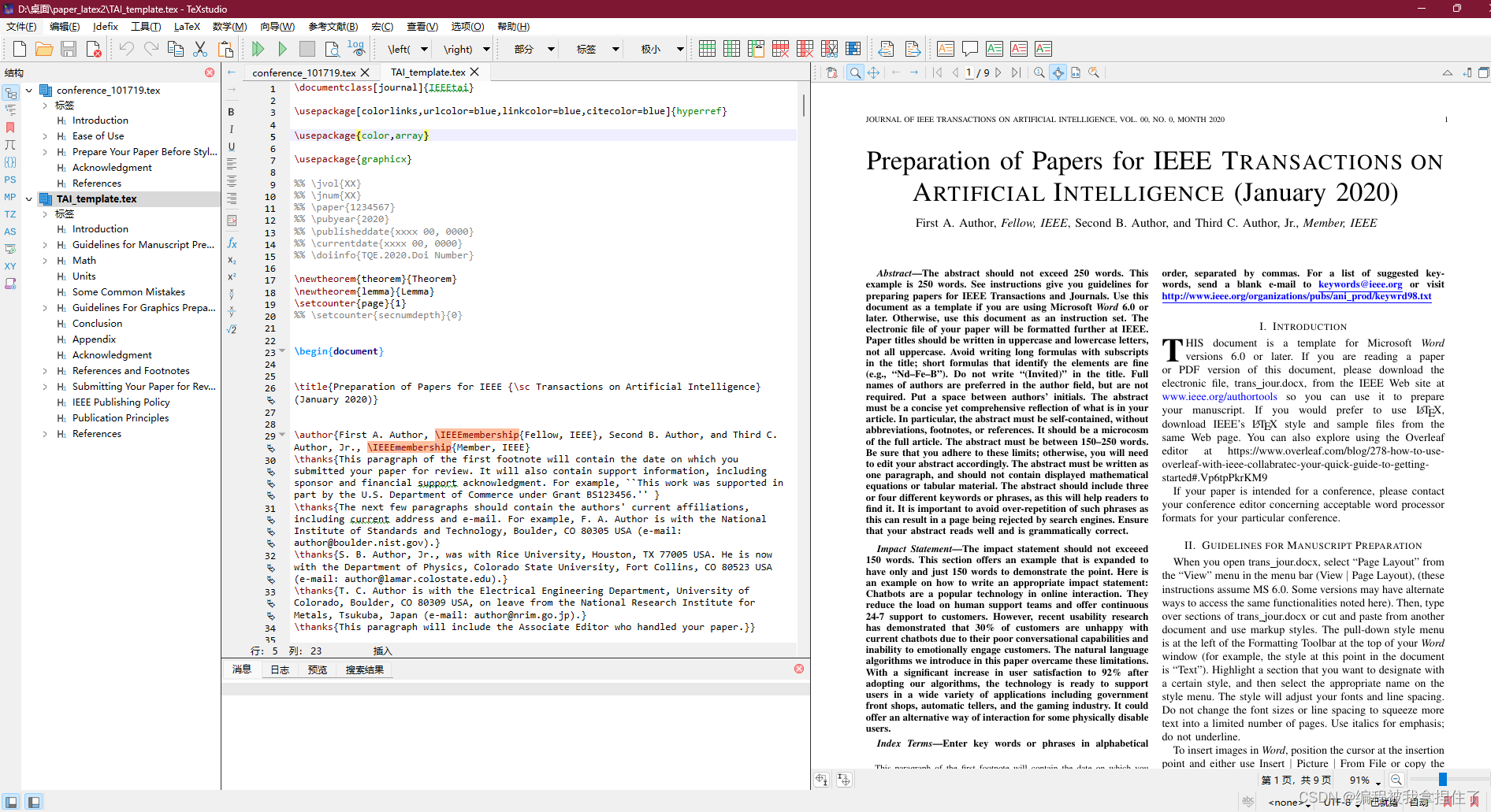Click the first table grid icon
This screenshot has height=812, width=1491.
click(x=707, y=49)
